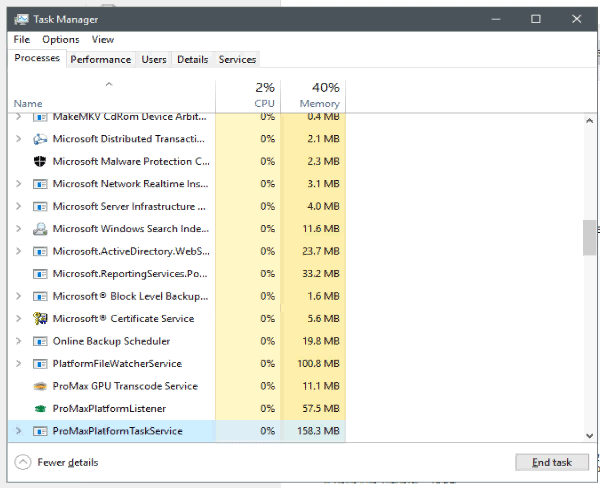Click the 100.8 MB memory value
600x488 pixels.
[x=318, y=364]
